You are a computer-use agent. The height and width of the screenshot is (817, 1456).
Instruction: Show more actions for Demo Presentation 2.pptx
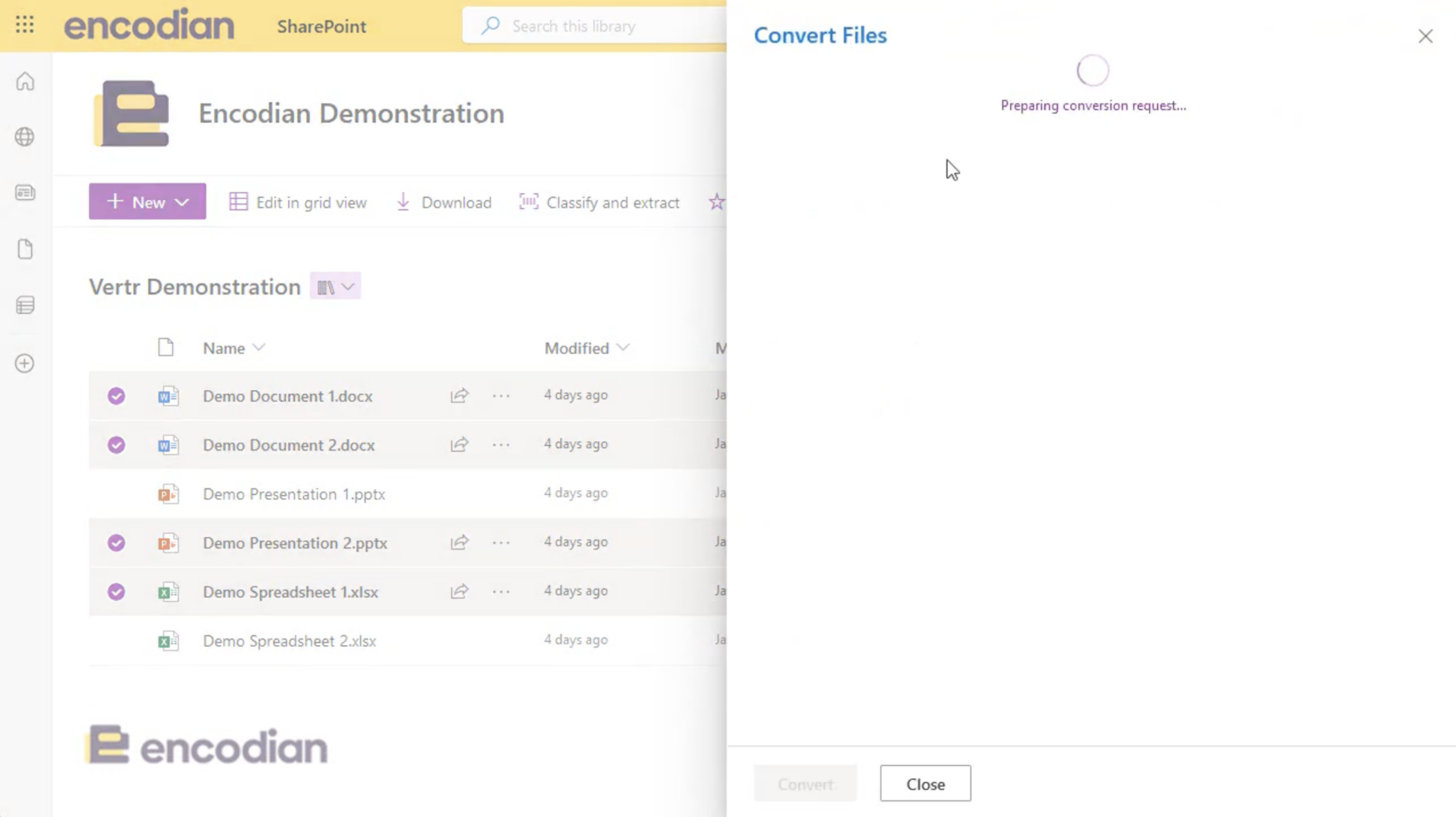click(x=501, y=543)
